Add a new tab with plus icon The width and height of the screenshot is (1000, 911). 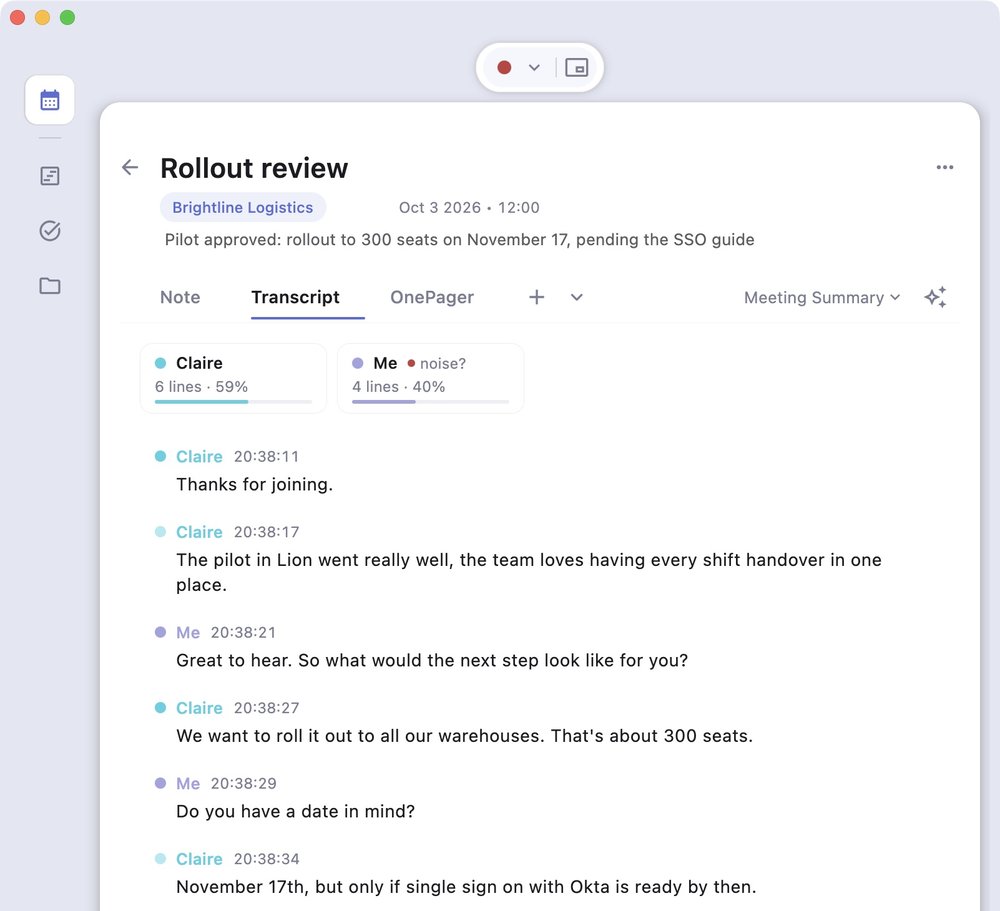point(536,297)
